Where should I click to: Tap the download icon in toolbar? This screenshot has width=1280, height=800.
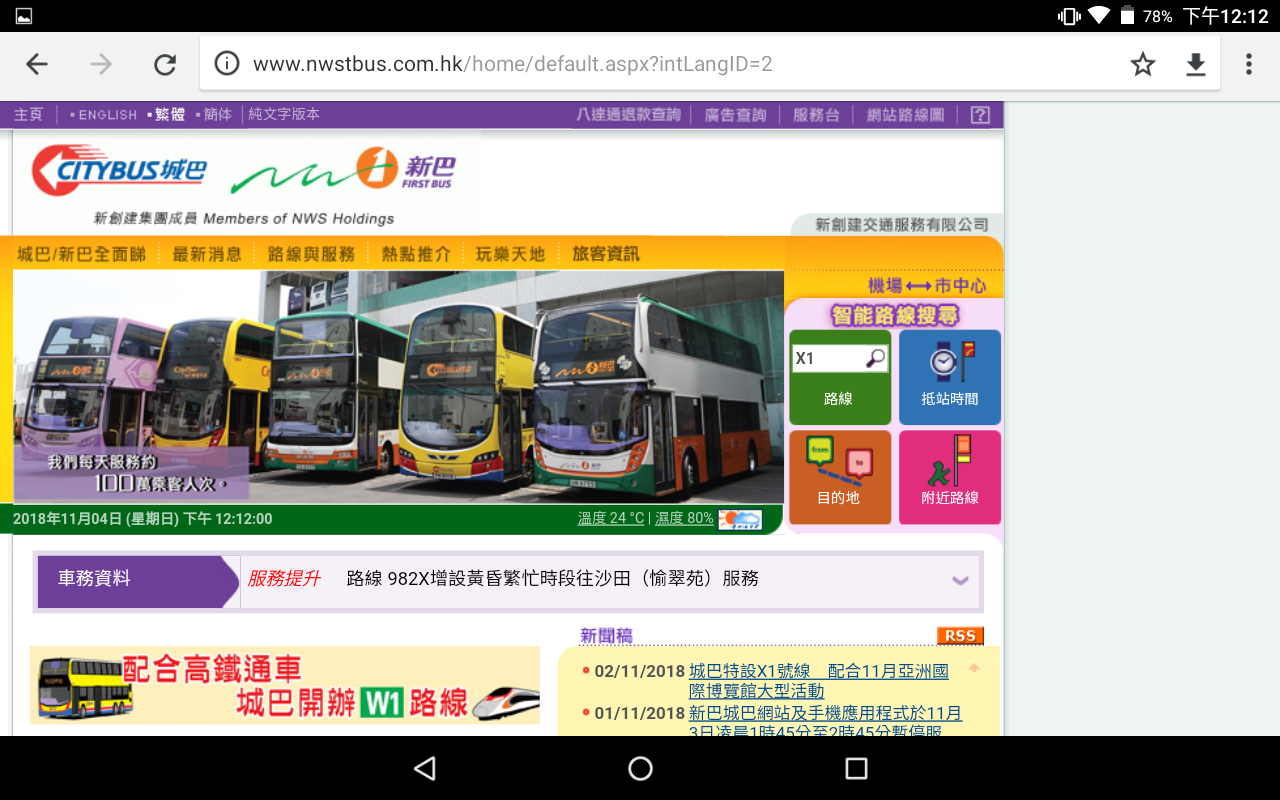coord(1195,64)
